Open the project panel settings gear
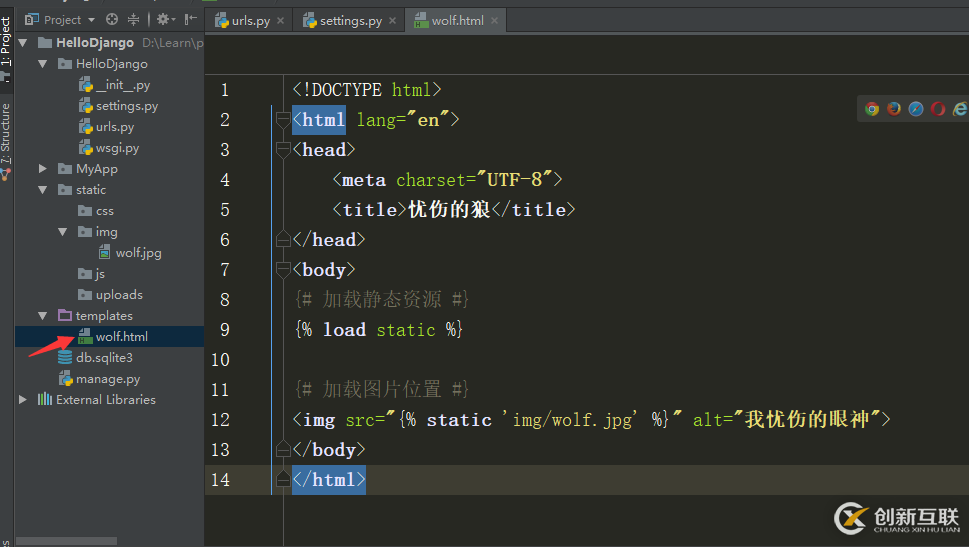The width and height of the screenshot is (969, 547). click(x=165, y=19)
